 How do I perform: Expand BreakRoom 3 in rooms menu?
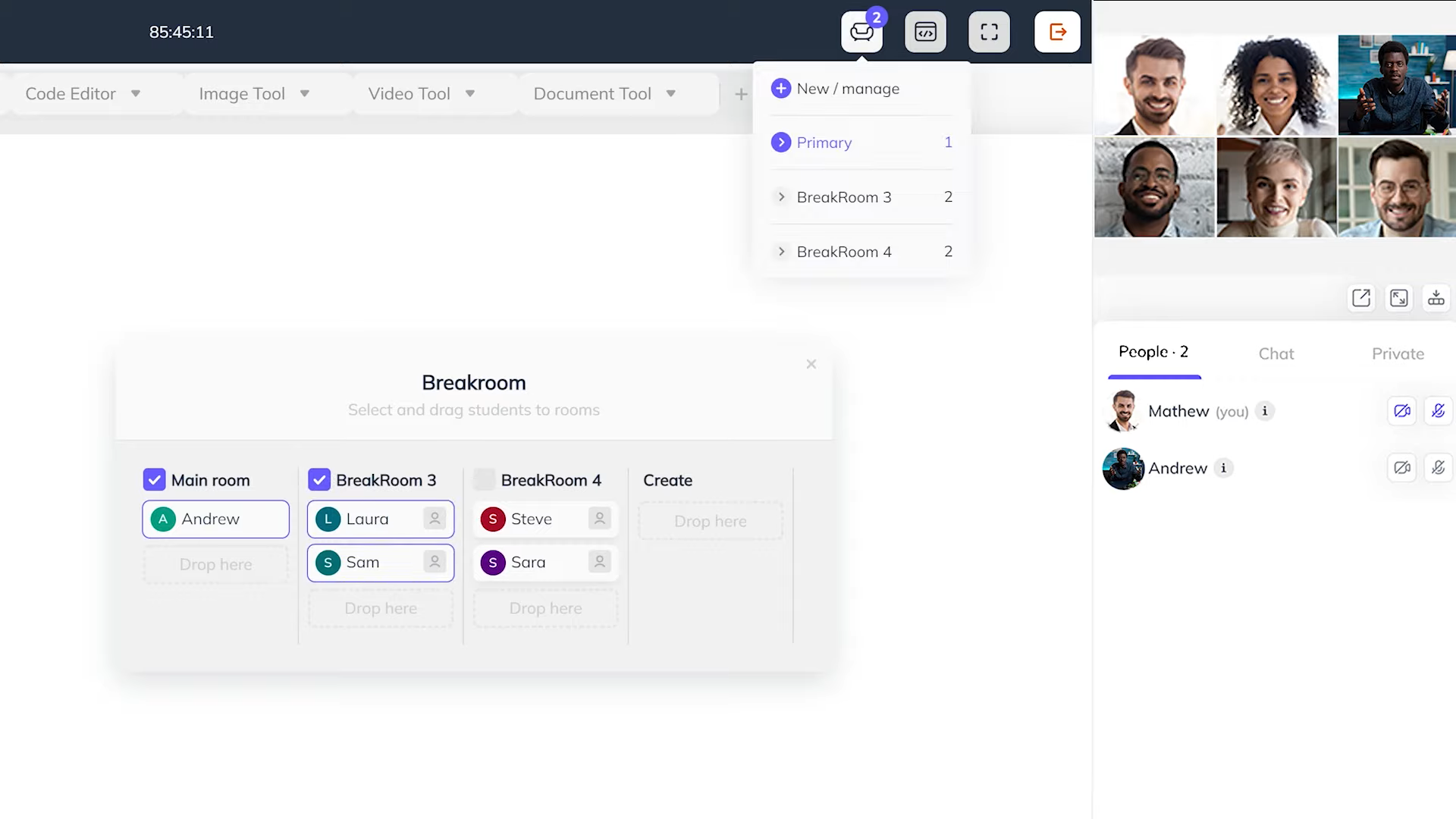781,197
